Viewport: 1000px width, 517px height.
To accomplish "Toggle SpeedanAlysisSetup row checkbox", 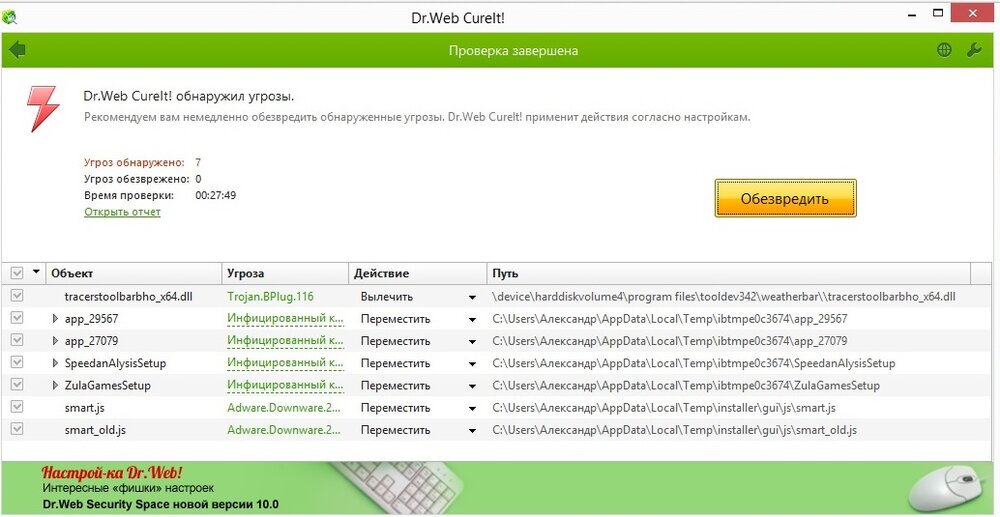I will (17, 363).
